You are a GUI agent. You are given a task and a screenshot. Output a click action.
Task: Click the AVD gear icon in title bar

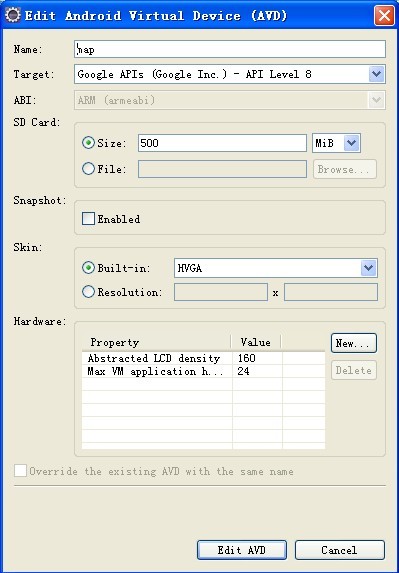click(13, 15)
